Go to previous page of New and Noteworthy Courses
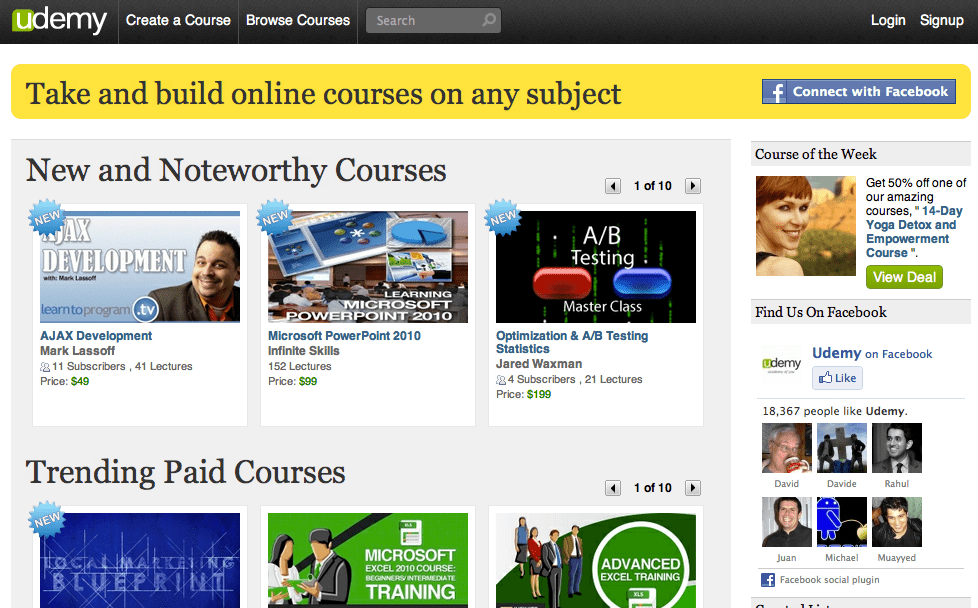Viewport: 978px width, 608px height. (613, 186)
